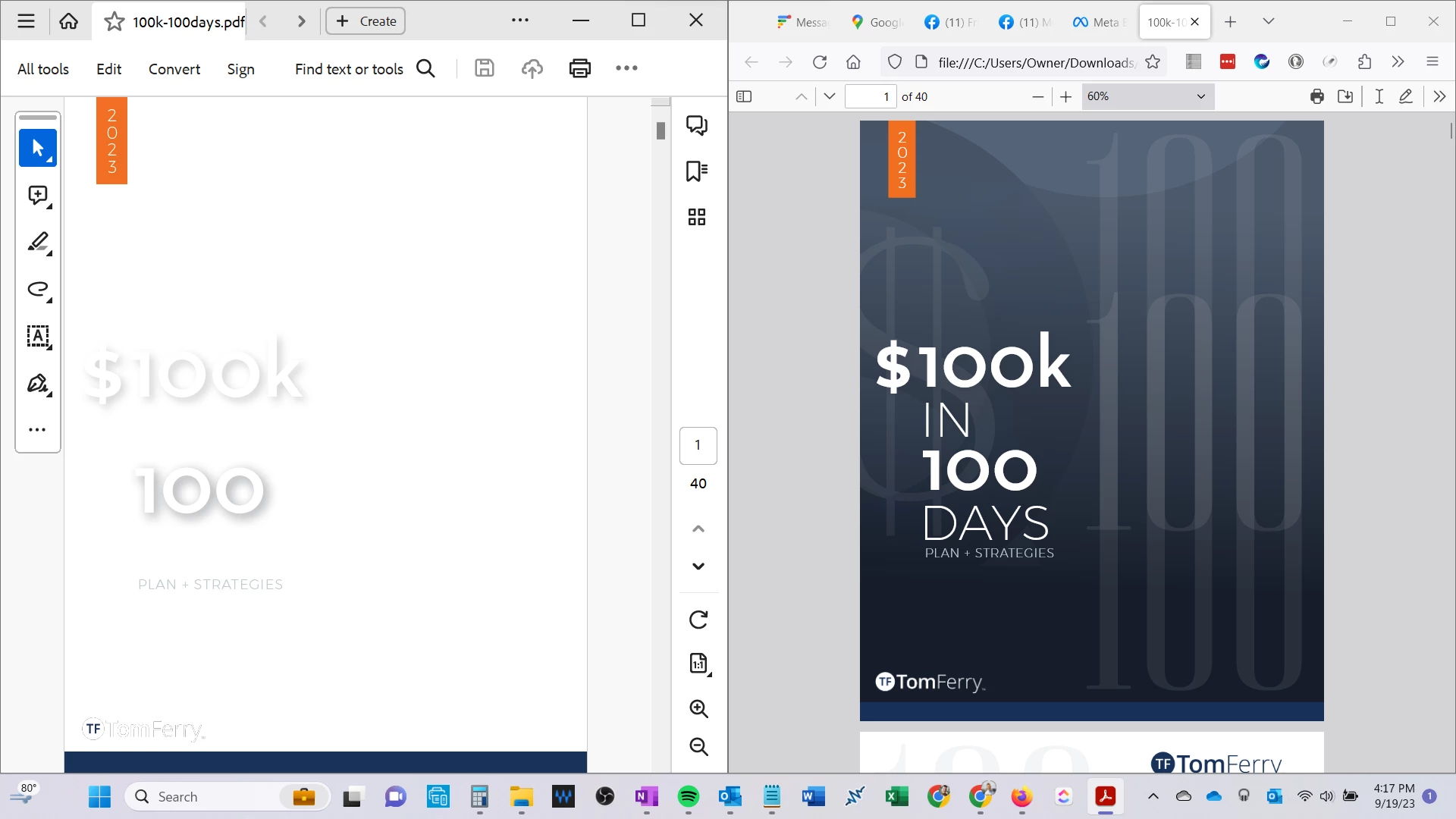Click the Firefox page number field
This screenshot has width=1456, height=819.
[x=871, y=96]
